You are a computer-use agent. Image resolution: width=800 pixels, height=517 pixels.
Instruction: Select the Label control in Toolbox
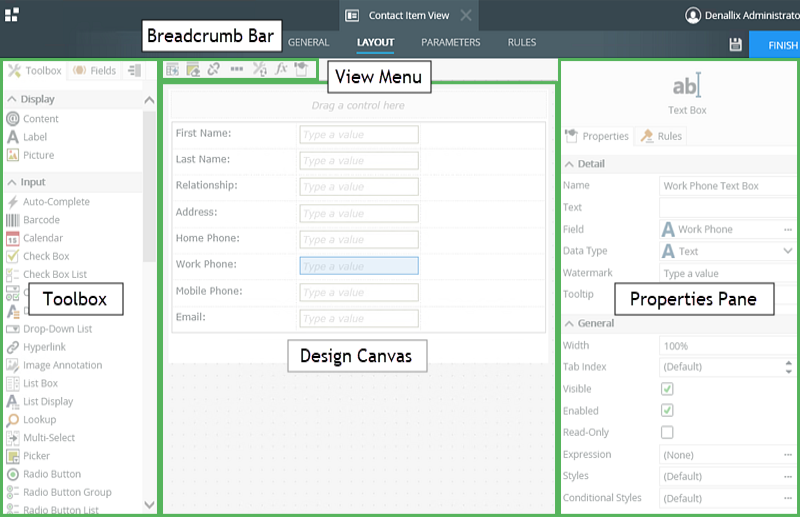pos(27,137)
